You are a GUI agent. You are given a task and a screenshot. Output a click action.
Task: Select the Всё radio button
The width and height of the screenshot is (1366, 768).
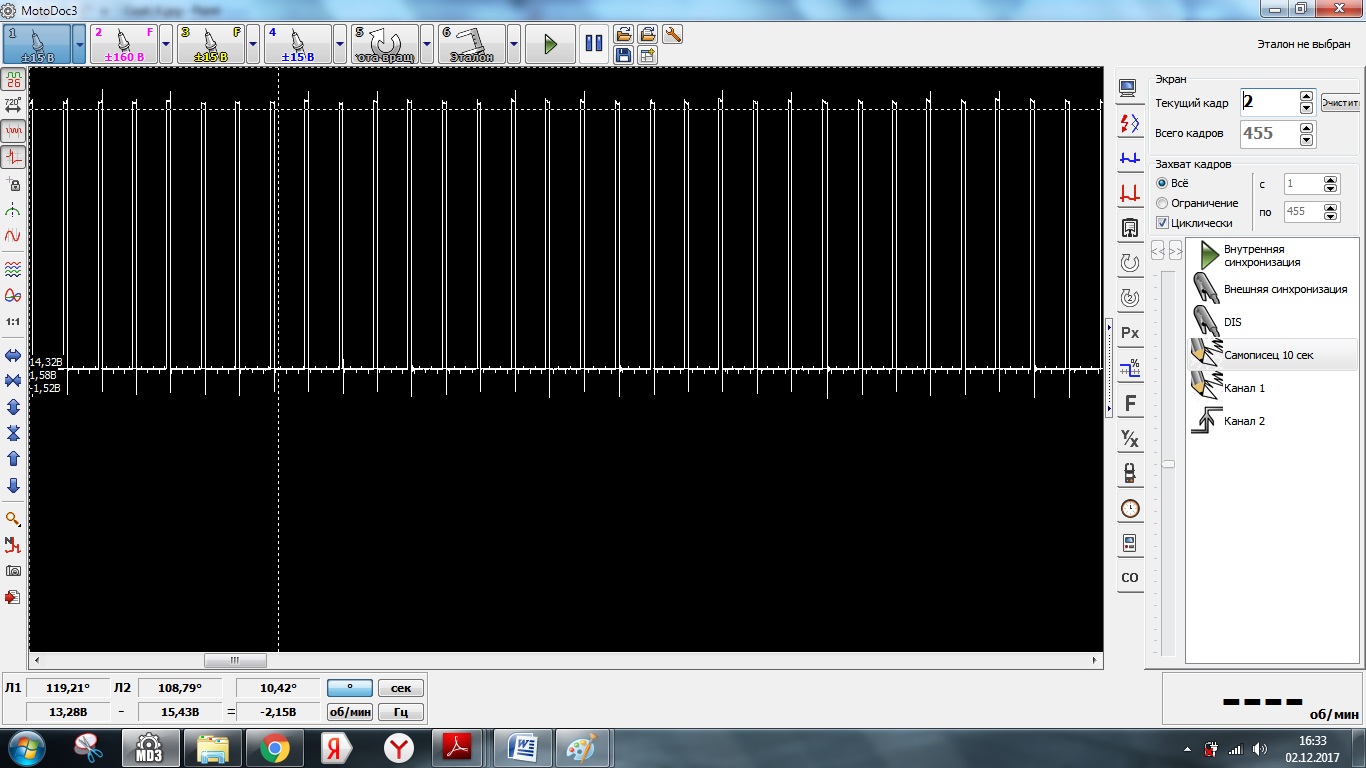1162,183
